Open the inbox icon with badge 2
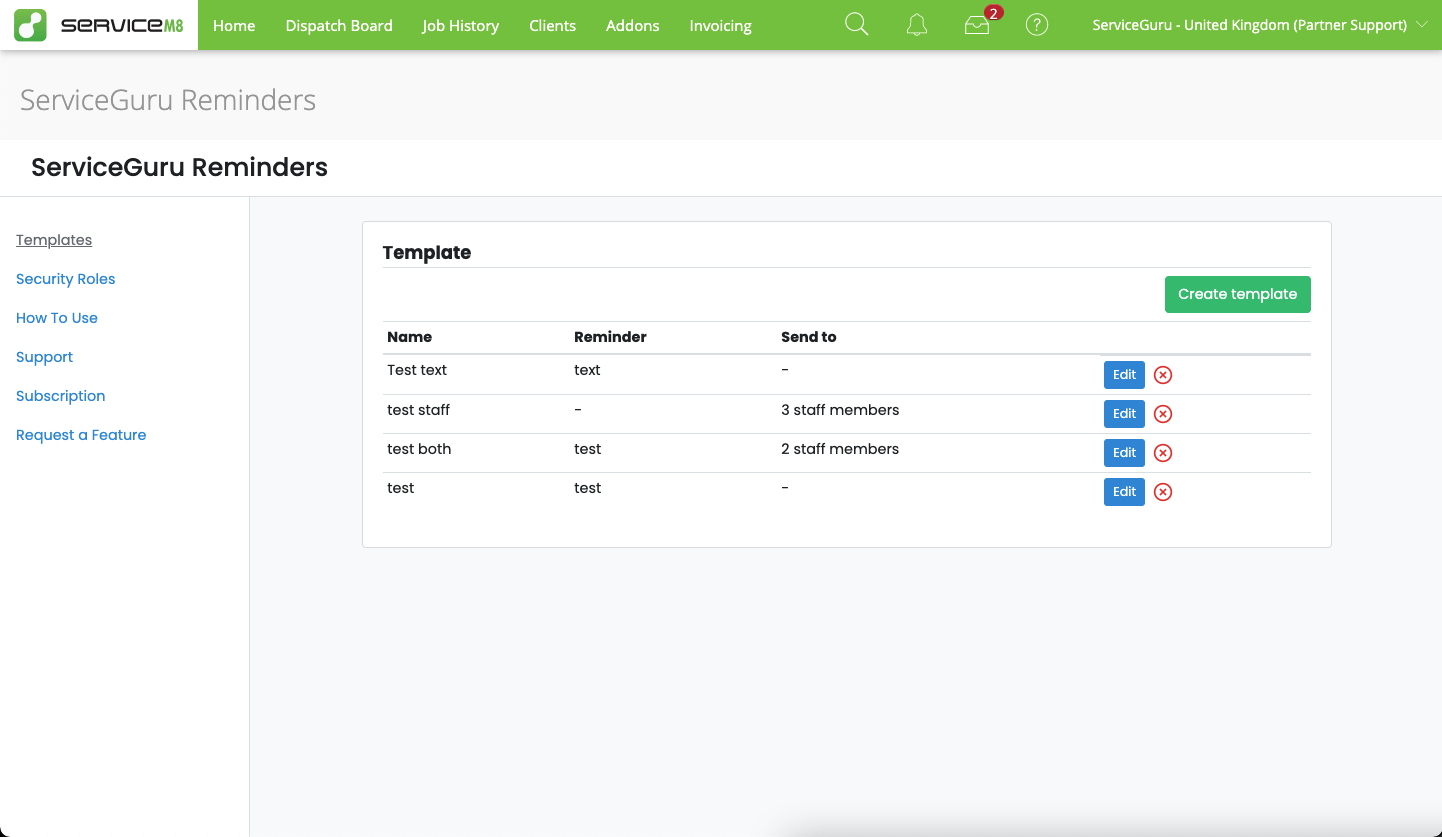1442x837 pixels. (978, 25)
